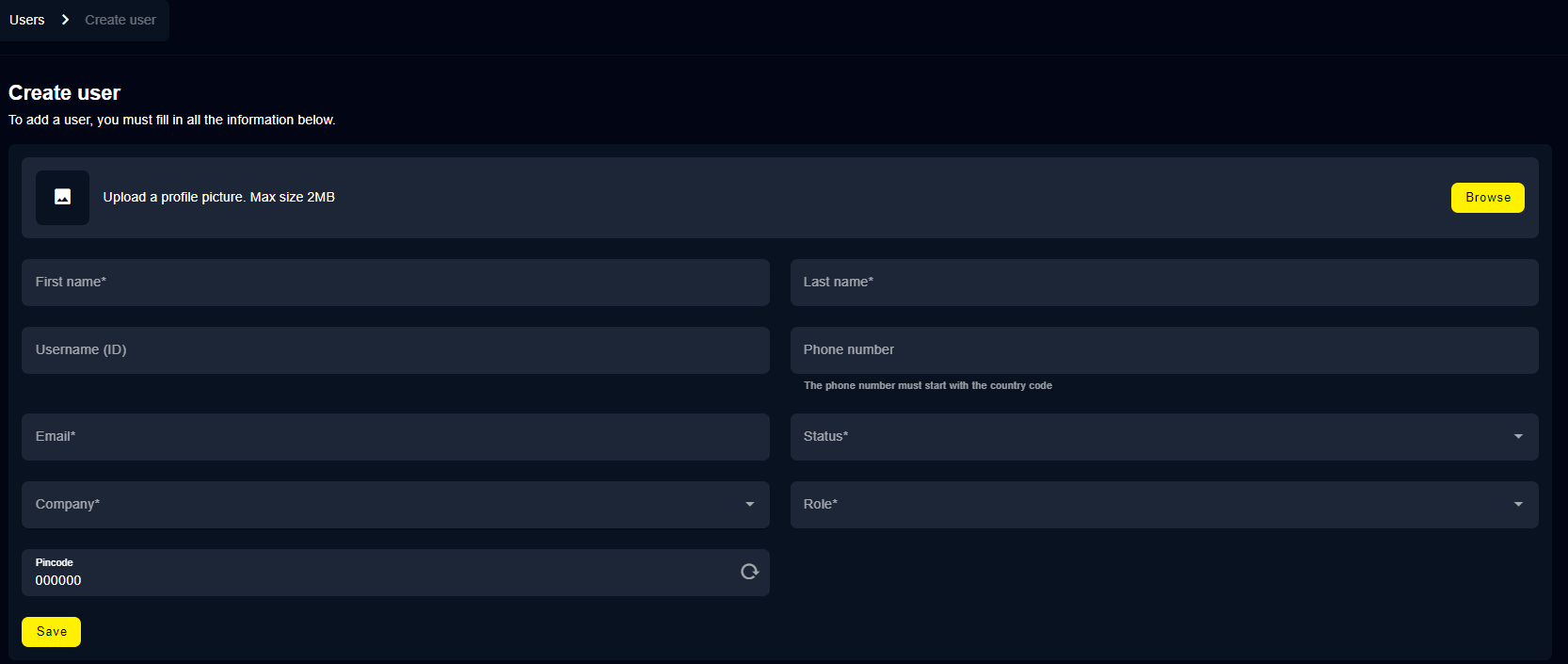1568x664 pixels.
Task: Click the Pincode value 000000
Action: point(58,580)
